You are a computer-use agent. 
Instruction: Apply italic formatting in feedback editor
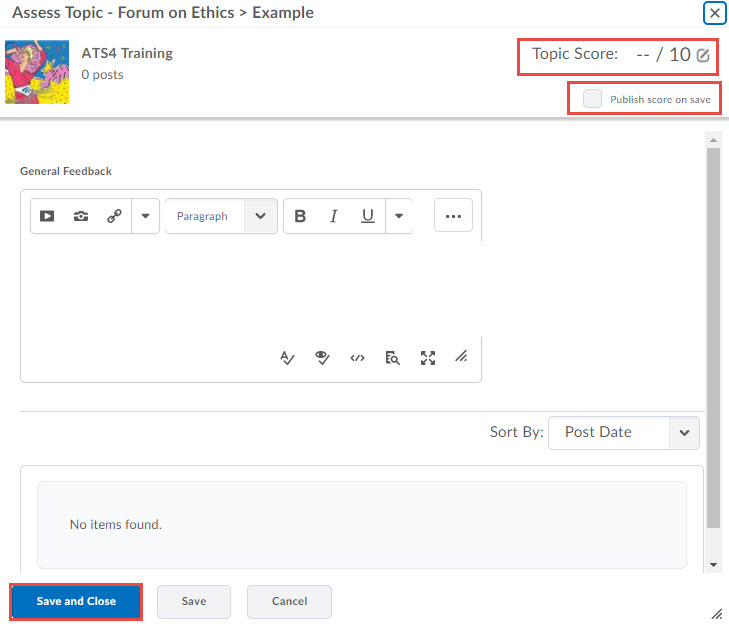click(x=334, y=216)
